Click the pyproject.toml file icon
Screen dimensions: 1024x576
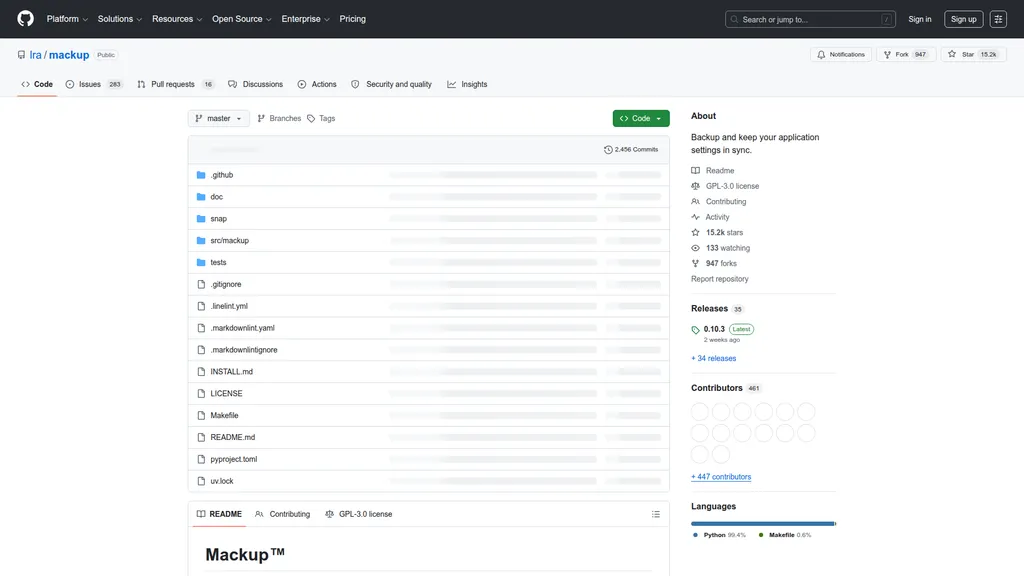point(201,459)
